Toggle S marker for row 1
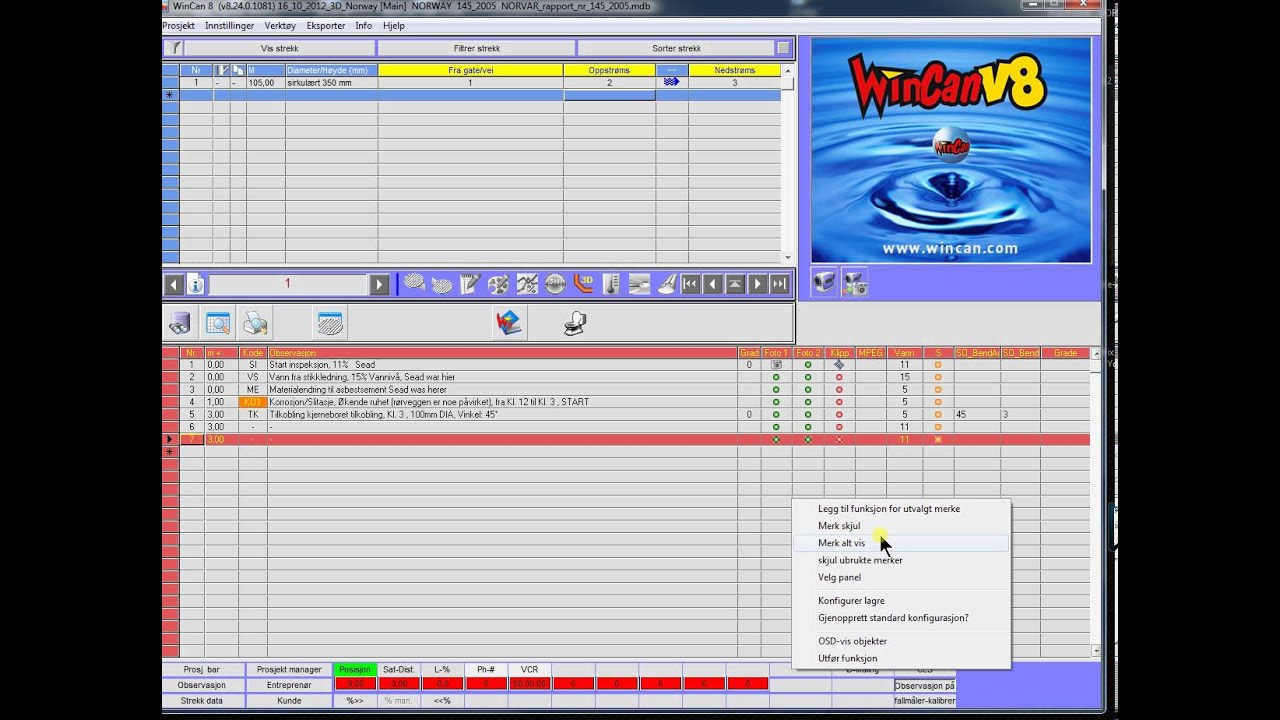This screenshot has width=1280, height=720. (x=938, y=365)
